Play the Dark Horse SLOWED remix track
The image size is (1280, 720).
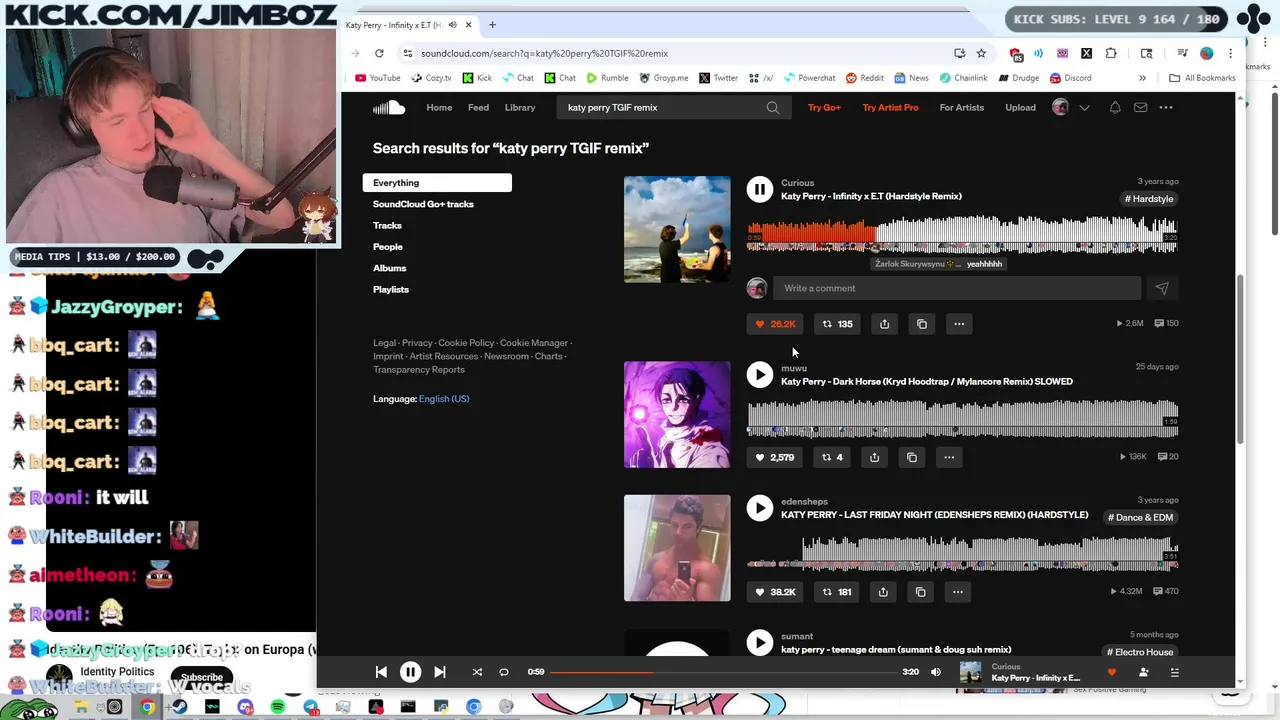[760, 374]
